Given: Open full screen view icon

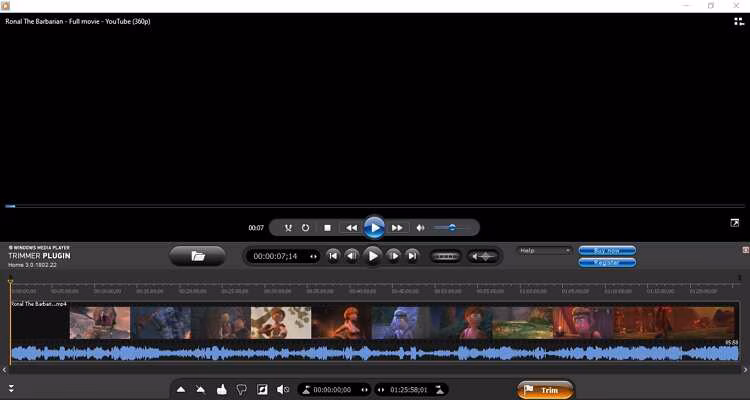Looking at the screenshot, I should tap(735, 223).
